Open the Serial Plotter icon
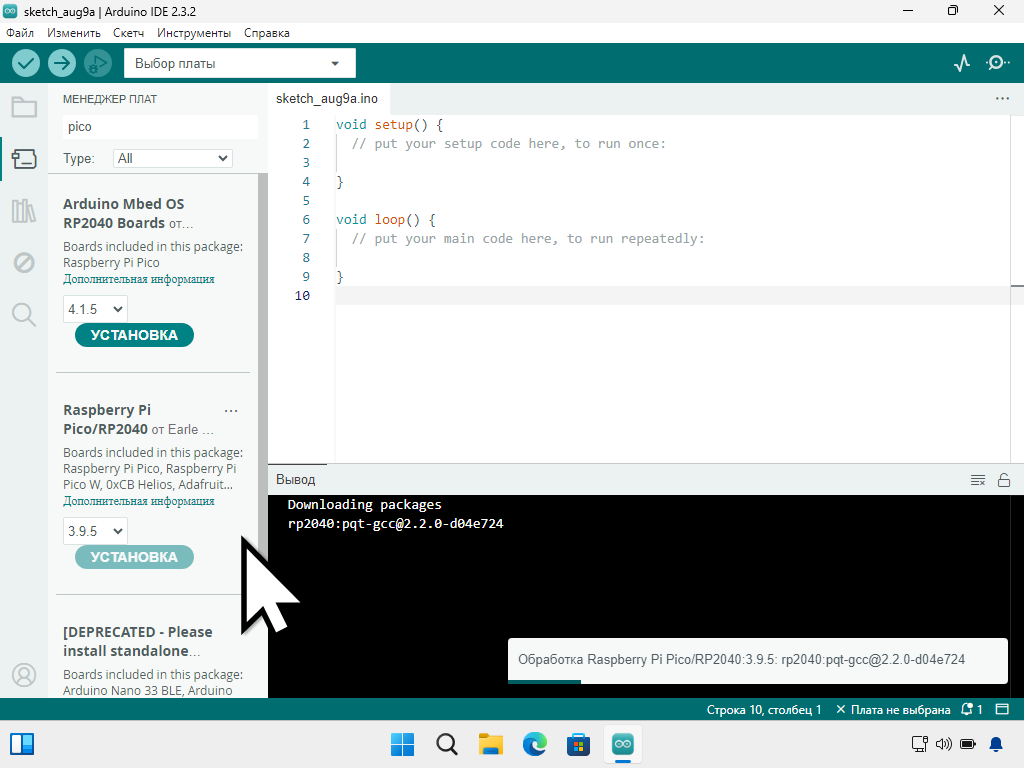 962,63
